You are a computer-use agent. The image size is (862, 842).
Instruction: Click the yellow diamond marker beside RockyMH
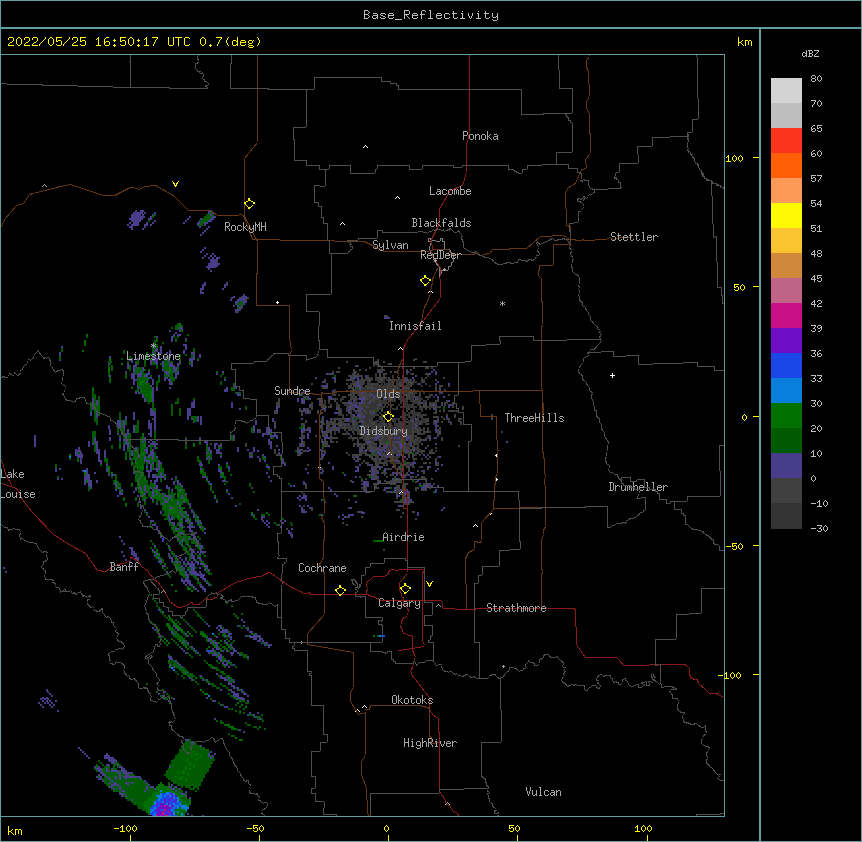click(249, 204)
